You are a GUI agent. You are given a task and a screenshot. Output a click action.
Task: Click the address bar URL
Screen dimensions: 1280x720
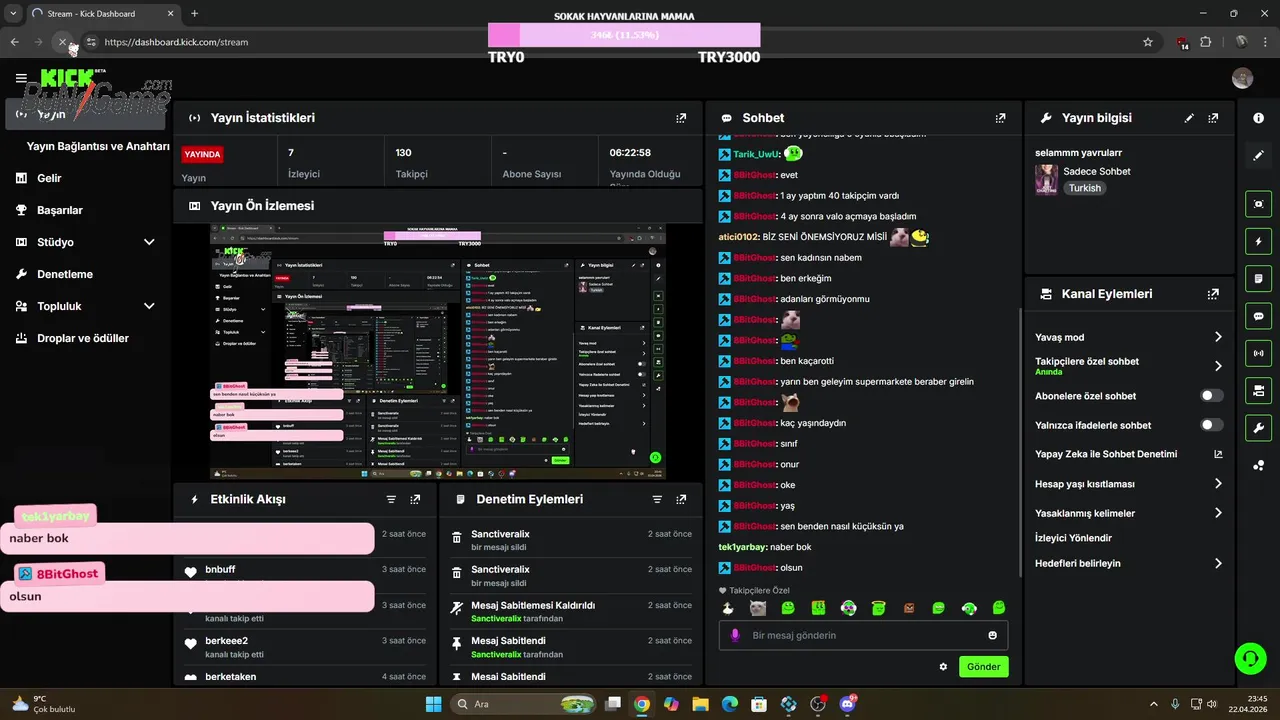176,42
